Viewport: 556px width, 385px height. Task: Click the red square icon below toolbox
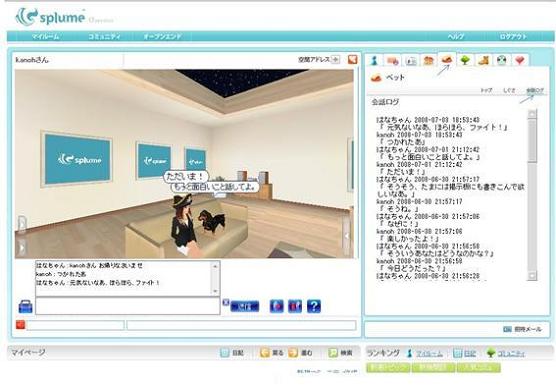tap(21, 324)
